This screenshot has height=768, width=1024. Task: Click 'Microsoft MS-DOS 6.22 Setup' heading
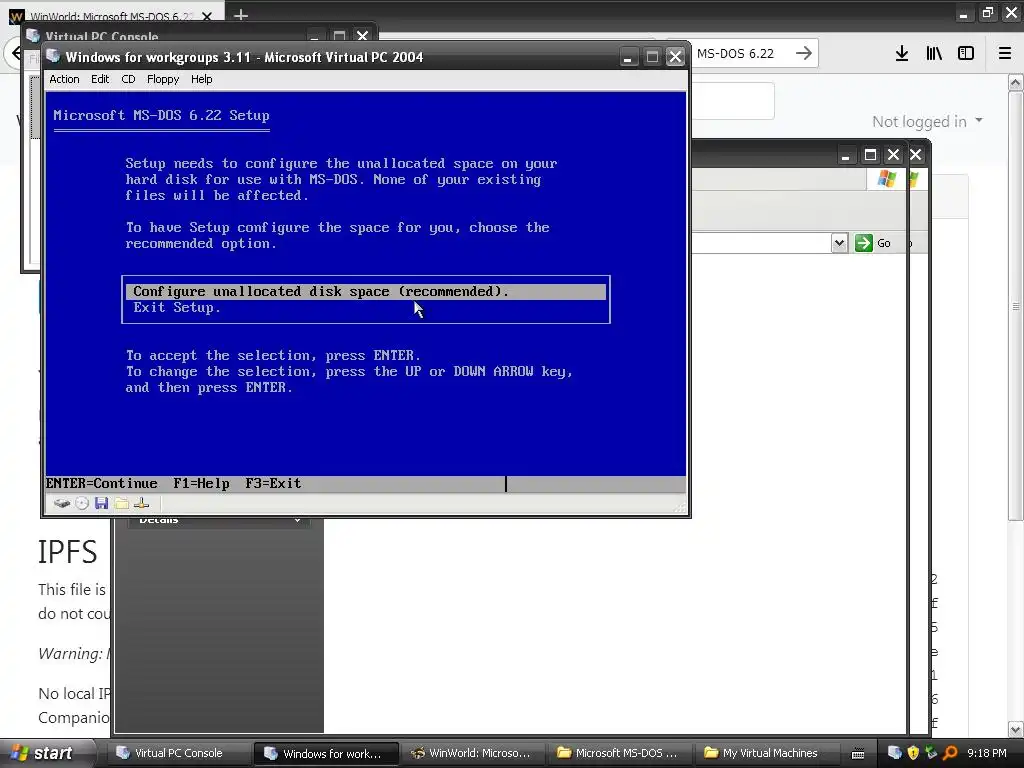pos(161,116)
